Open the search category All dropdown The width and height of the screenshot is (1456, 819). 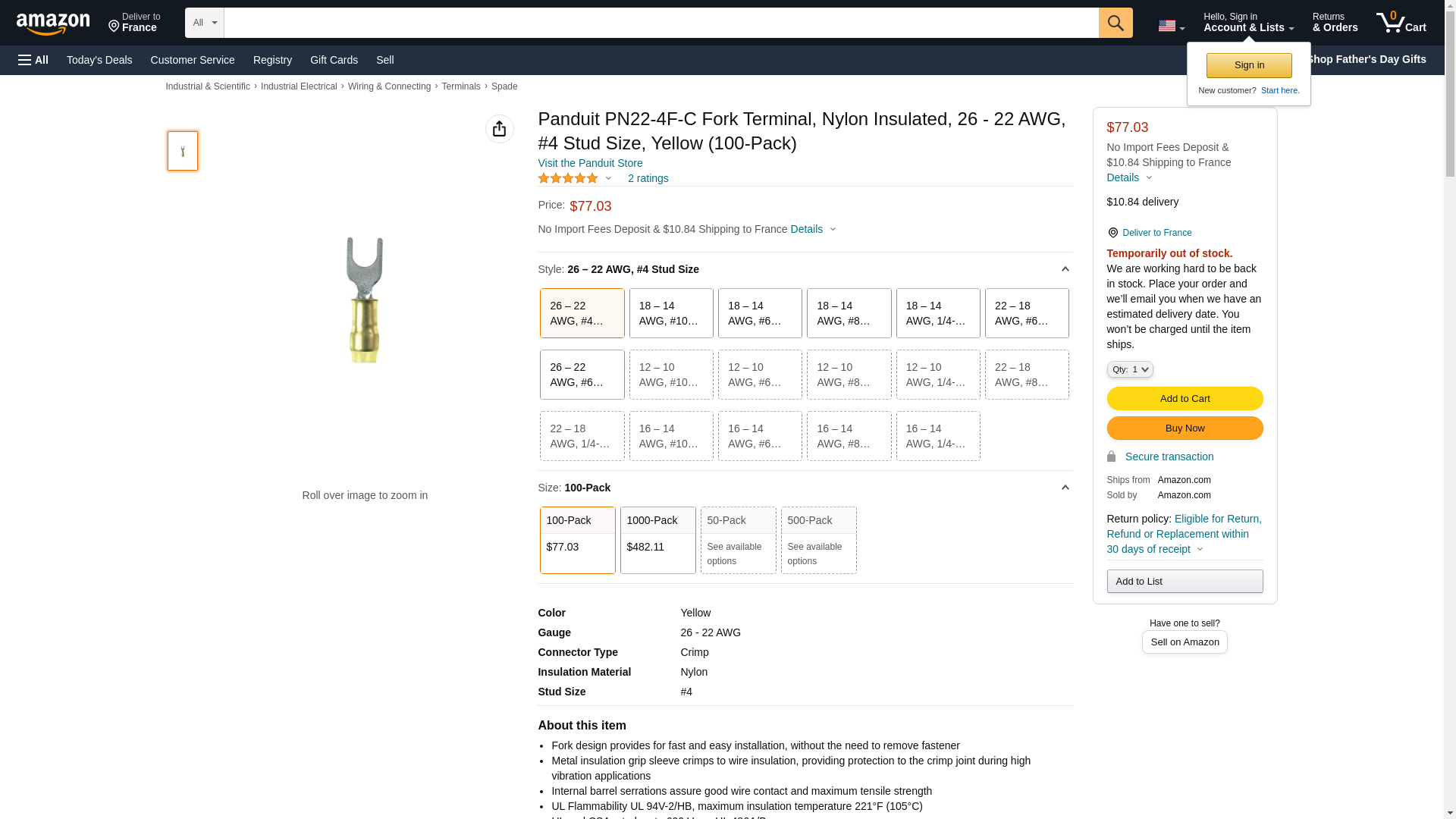point(204,23)
